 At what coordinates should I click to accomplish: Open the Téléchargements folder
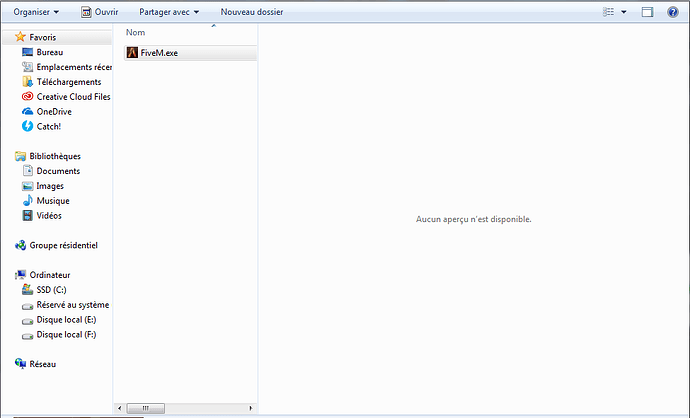coord(69,82)
